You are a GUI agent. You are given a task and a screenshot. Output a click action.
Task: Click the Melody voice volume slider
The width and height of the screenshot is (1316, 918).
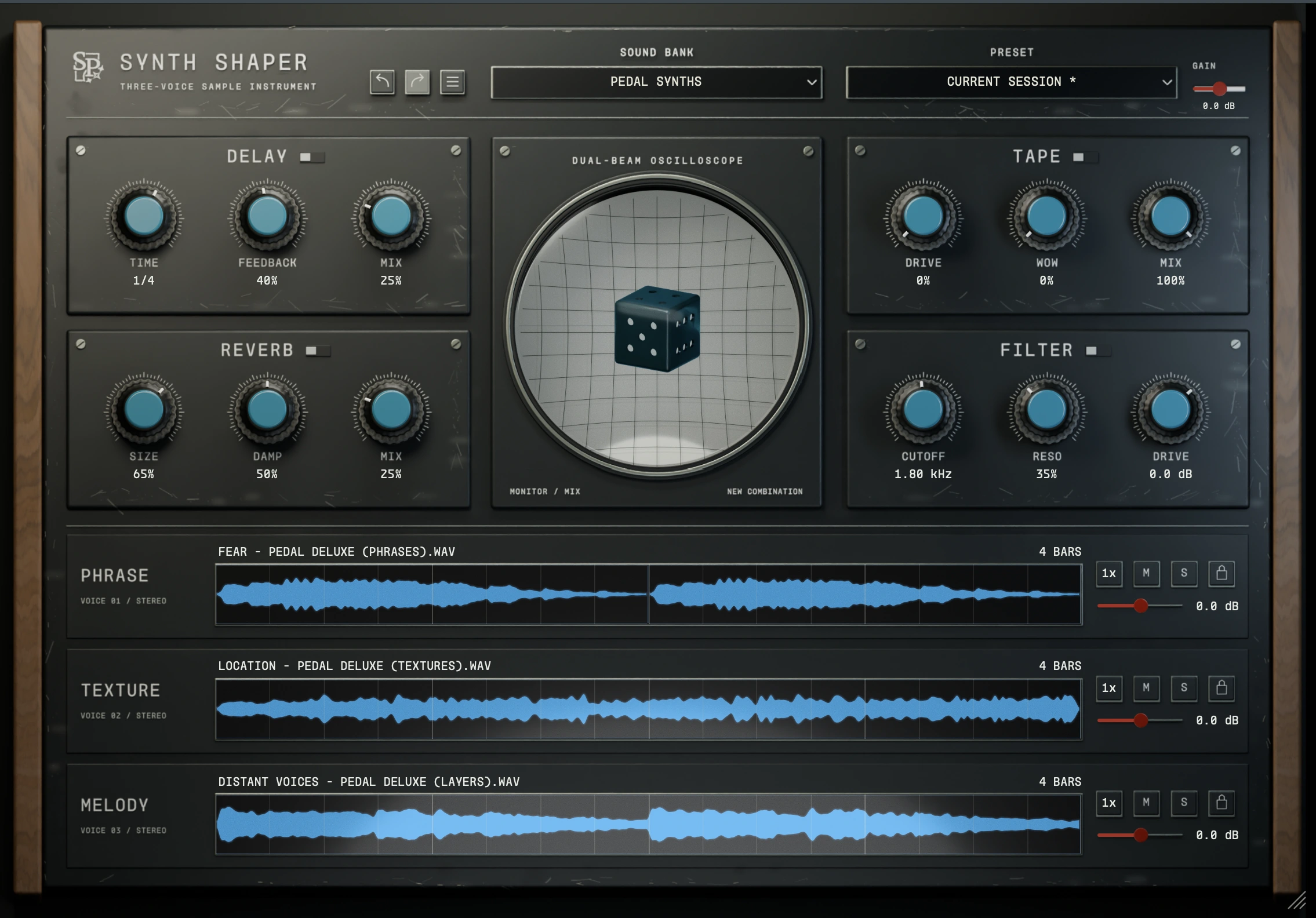pyautogui.click(x=1140, y=835)
